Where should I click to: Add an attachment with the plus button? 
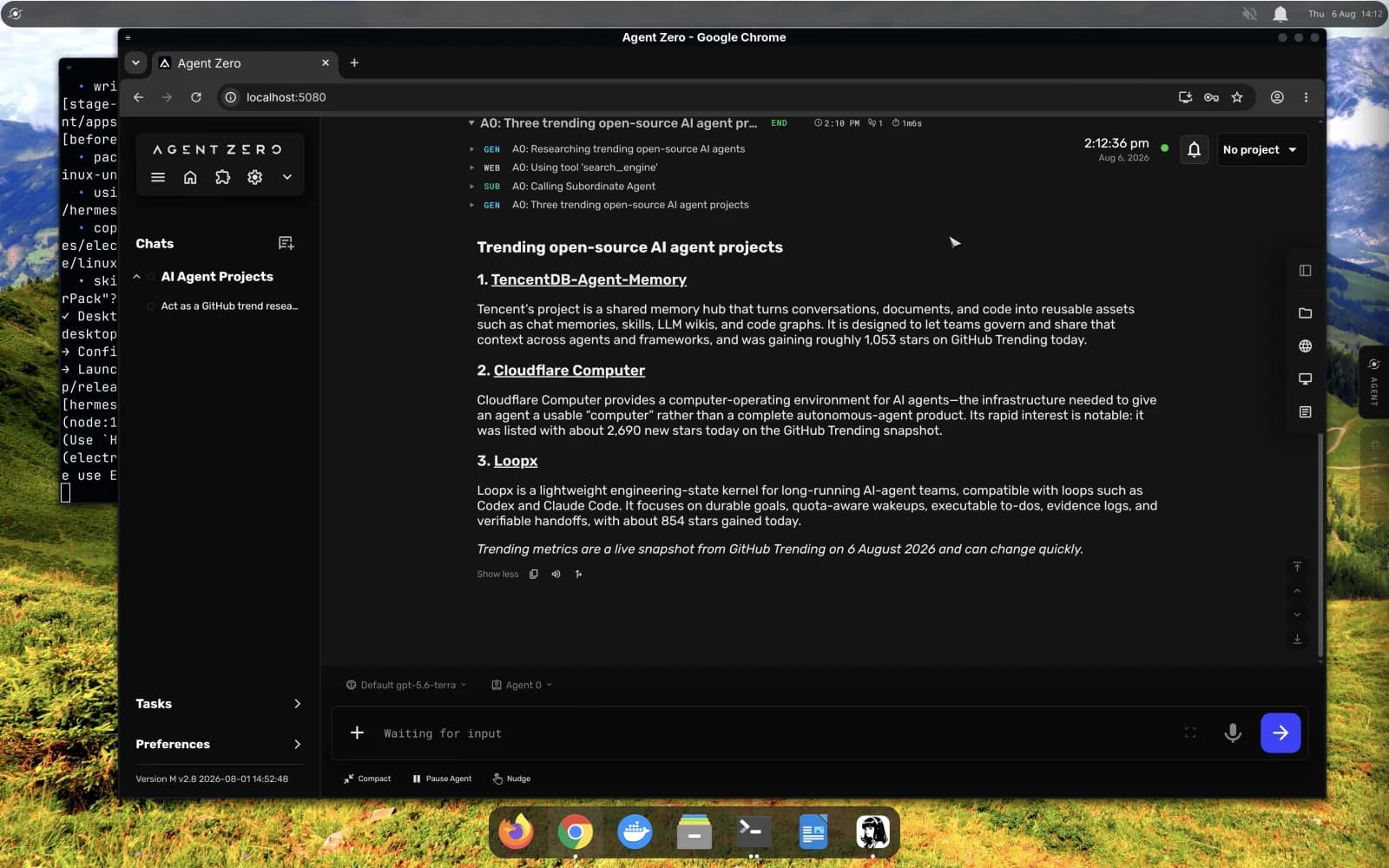coord(357,733)
